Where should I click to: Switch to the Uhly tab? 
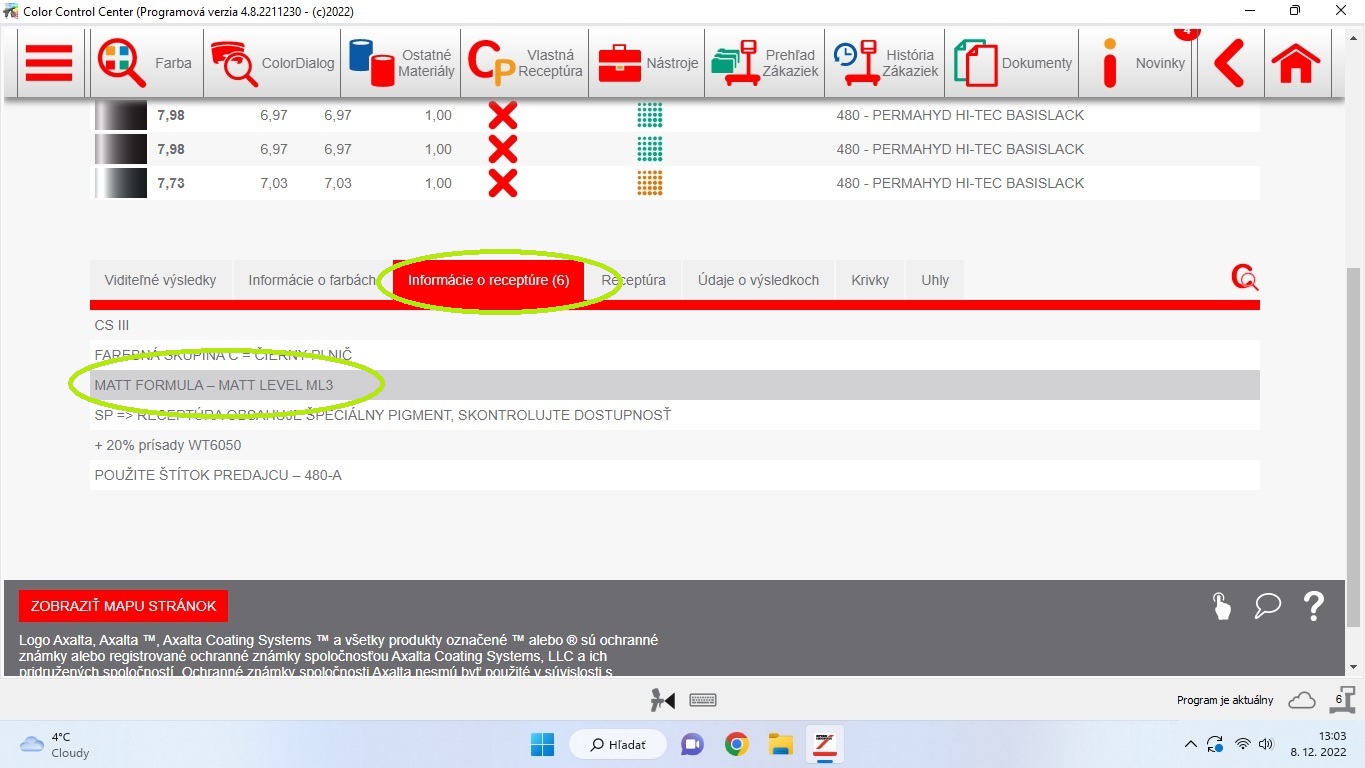tap(935, 280)
